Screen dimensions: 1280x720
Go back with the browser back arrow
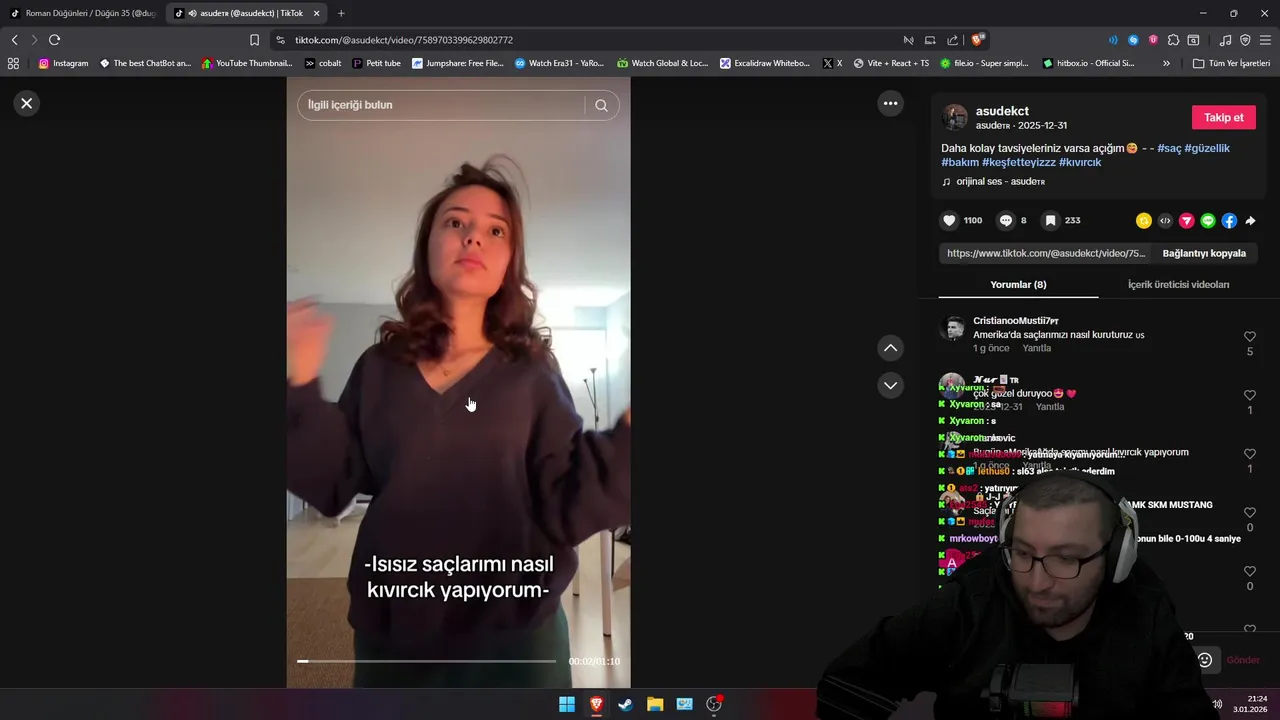click(14, 40)
